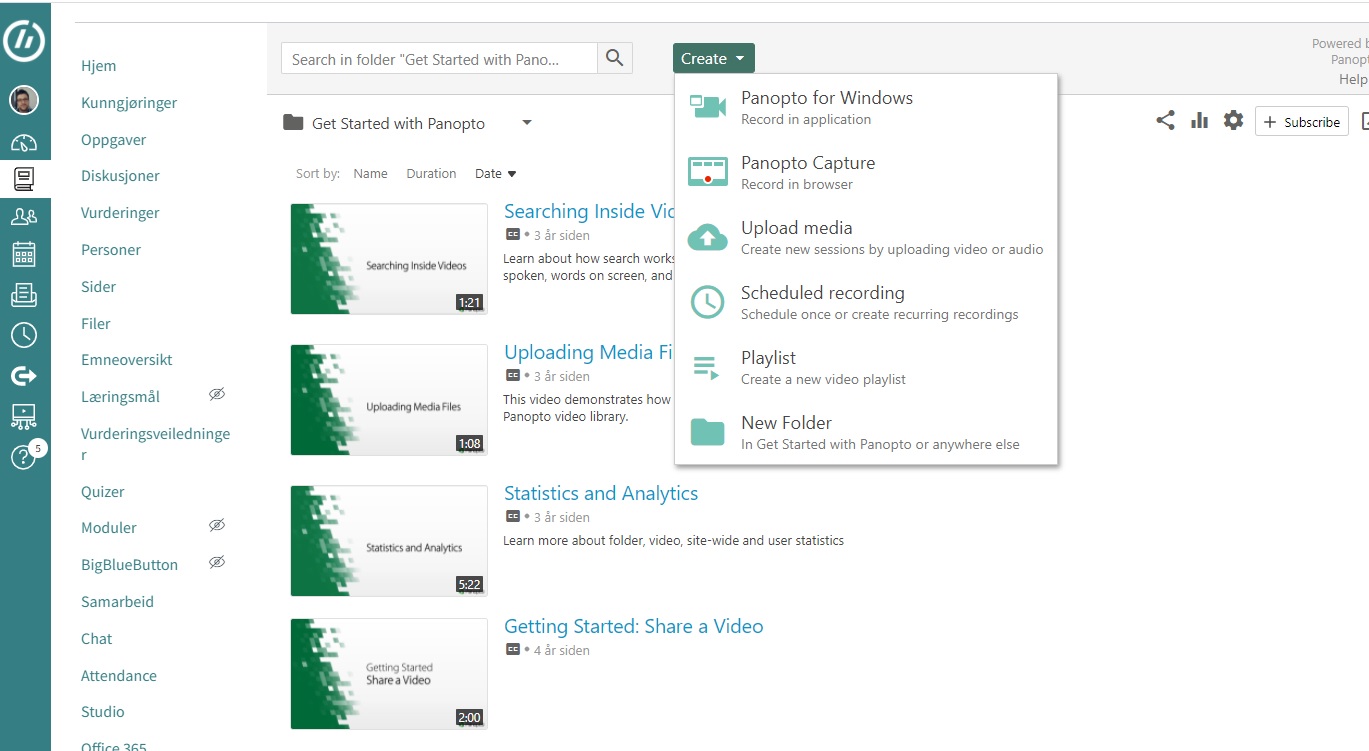Click the presentation board icon in sidebar
Screen dimensions: 1369x751
click(x=24, y=416)
